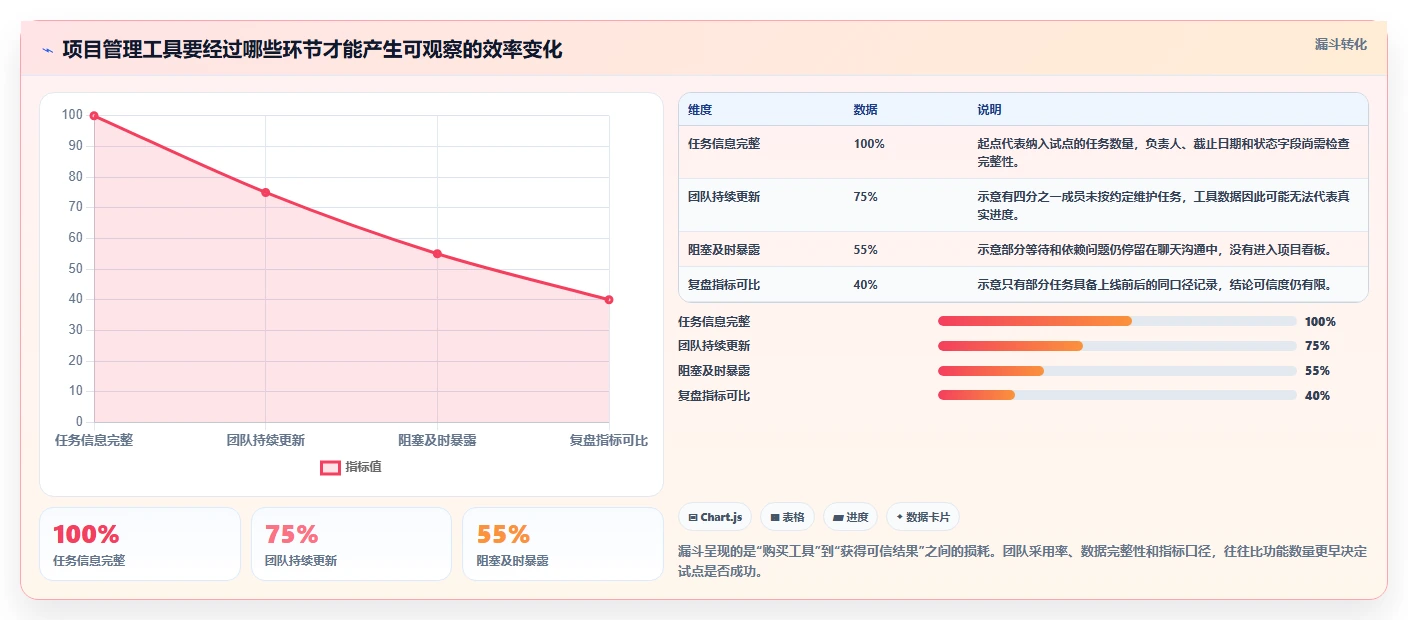Viewport: 1408px width, 620px height.
Task: Click the 复盘指标可比 progress bar
Action: 1117,395
